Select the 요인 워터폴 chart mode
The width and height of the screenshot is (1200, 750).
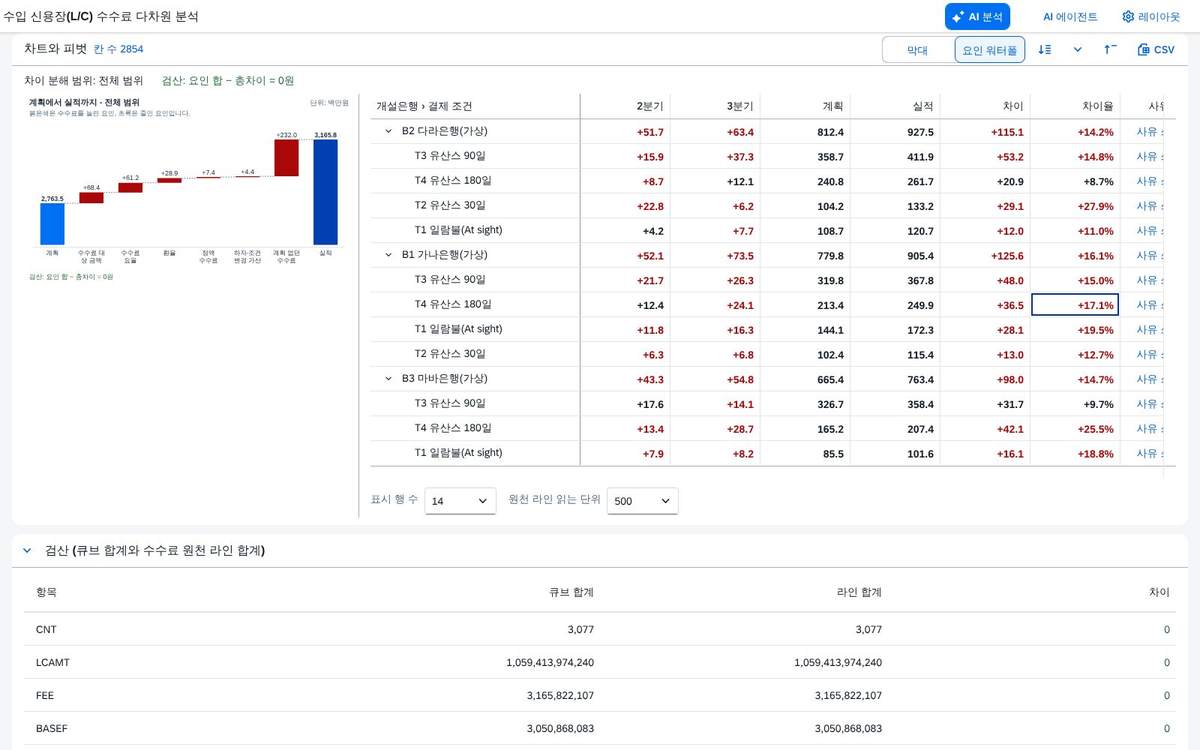point(989,50)
